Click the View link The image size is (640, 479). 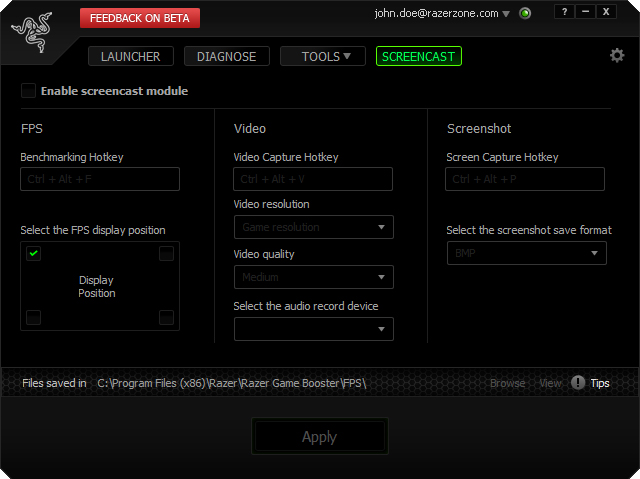pos(550,384)
